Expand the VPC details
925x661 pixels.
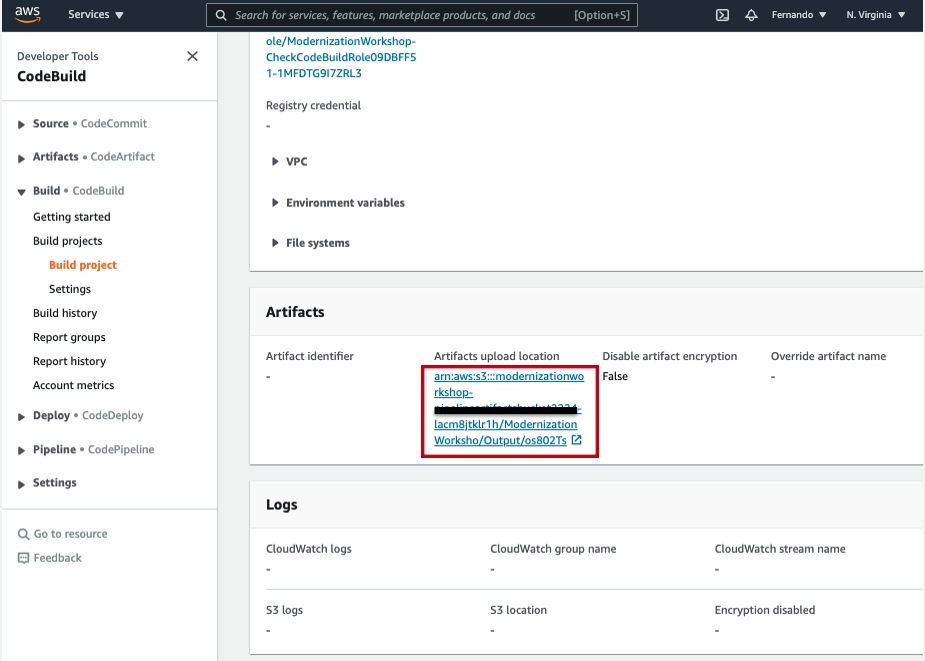click(x=289, y=161)
